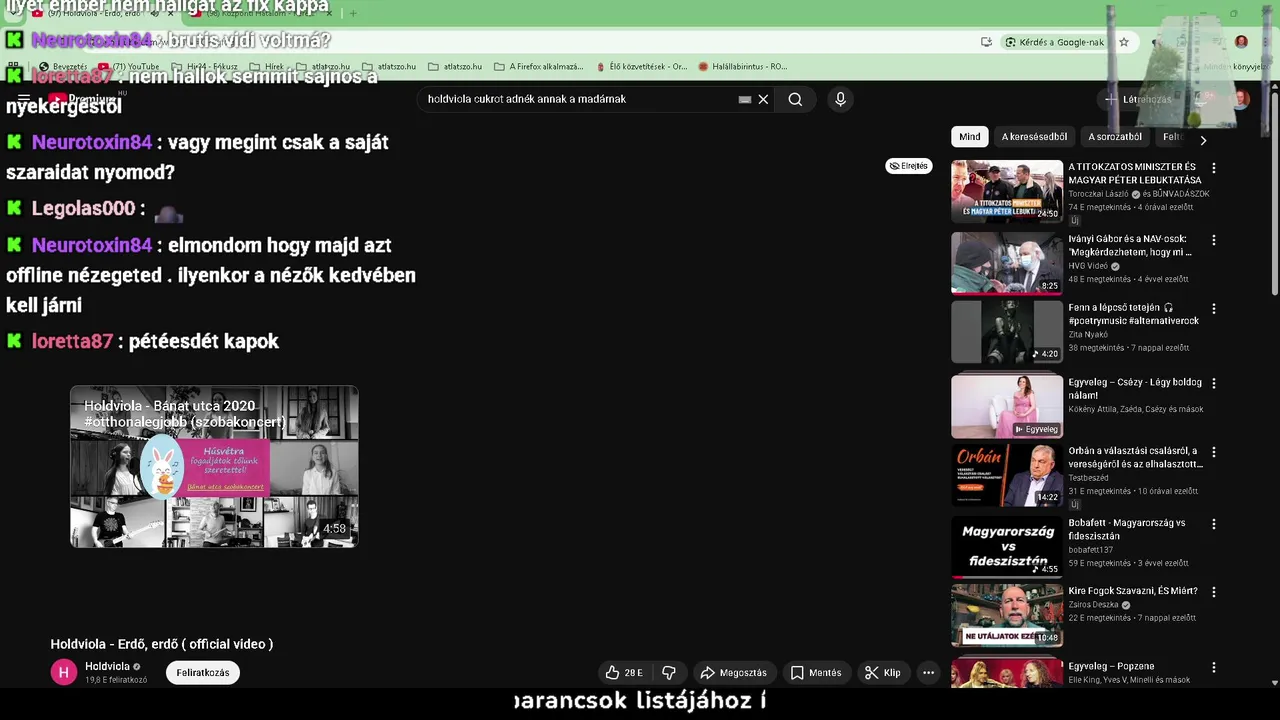Open options menu for Fenn a lépcső tetején
The image size is (1280, 720).
1214,309
